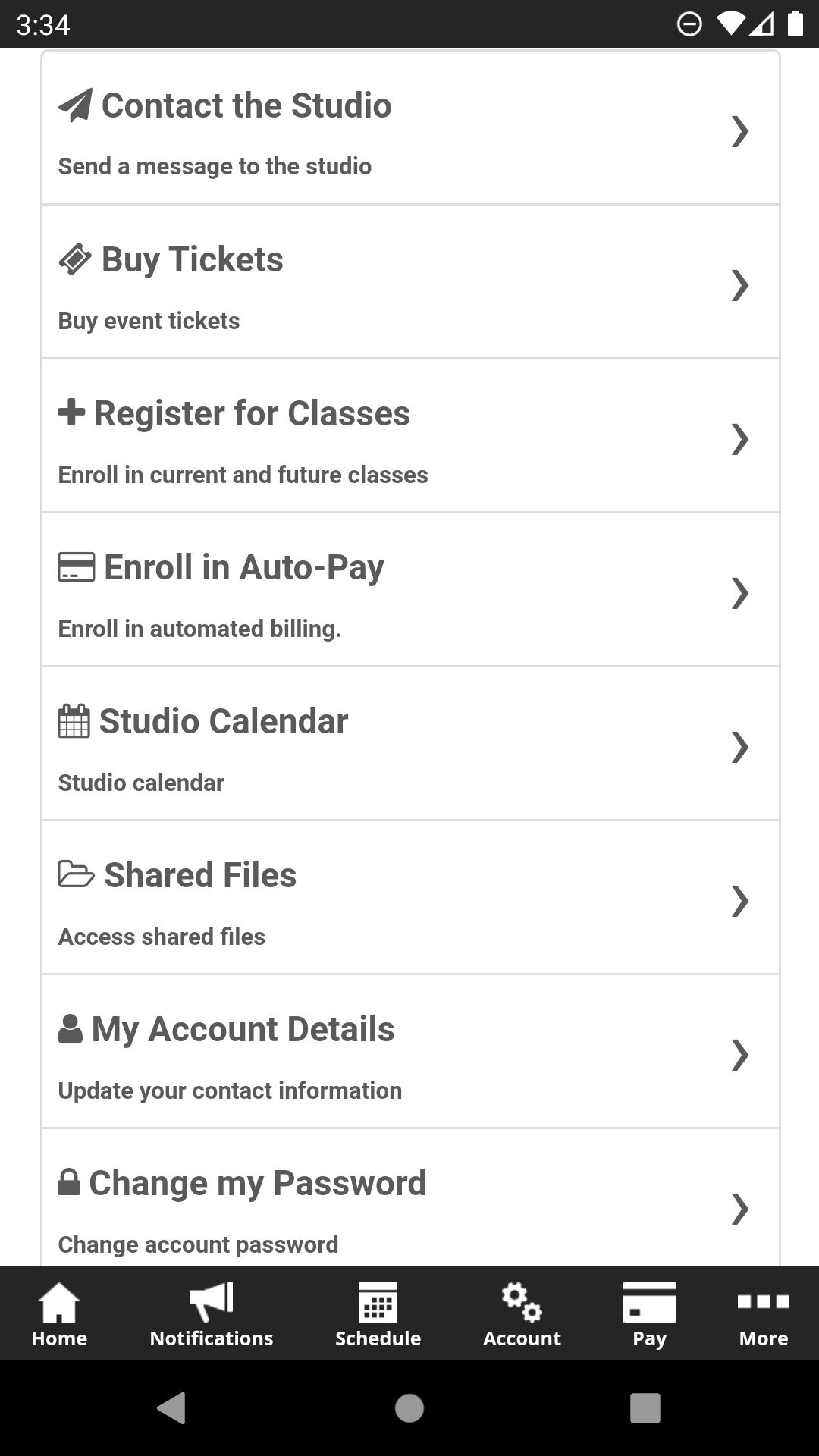Tap the paper plane Contact icon

click(75, 105)
